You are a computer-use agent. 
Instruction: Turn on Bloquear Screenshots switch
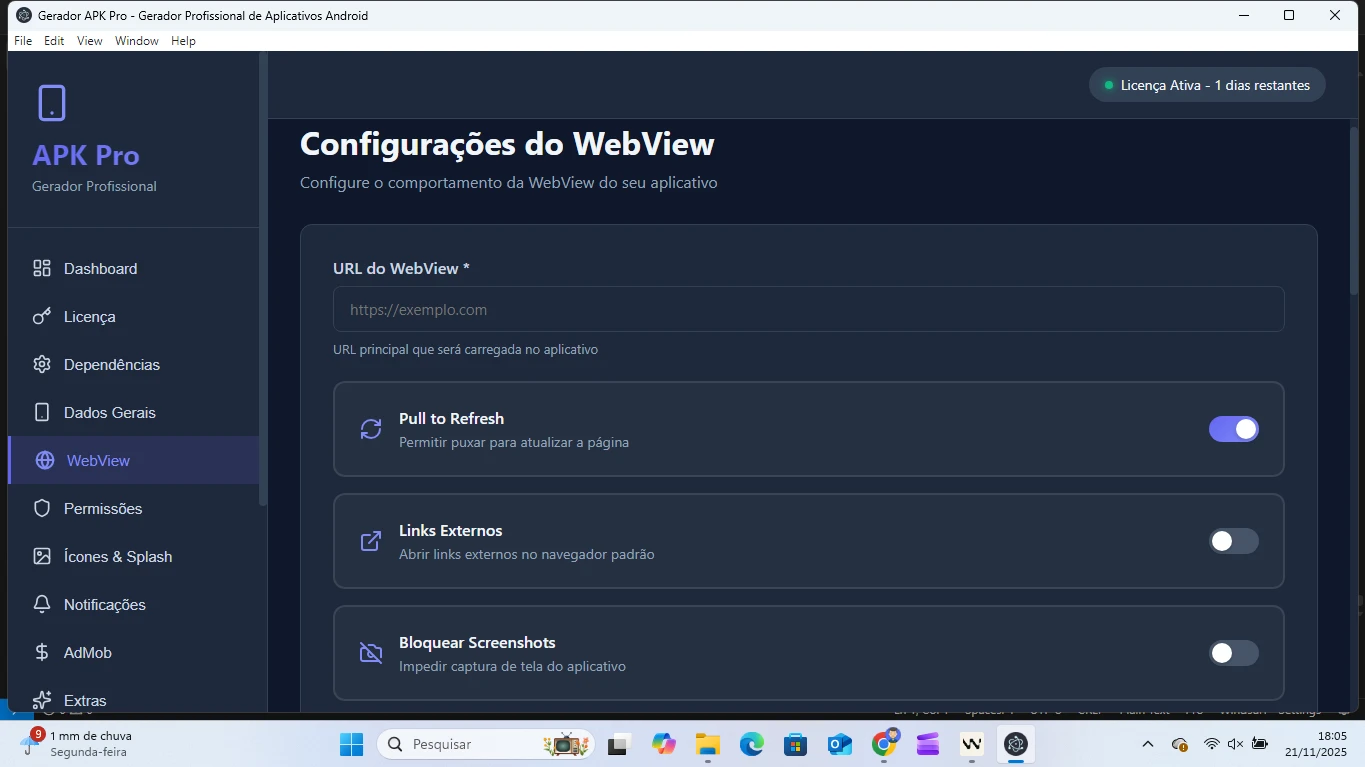point(1233,653)
